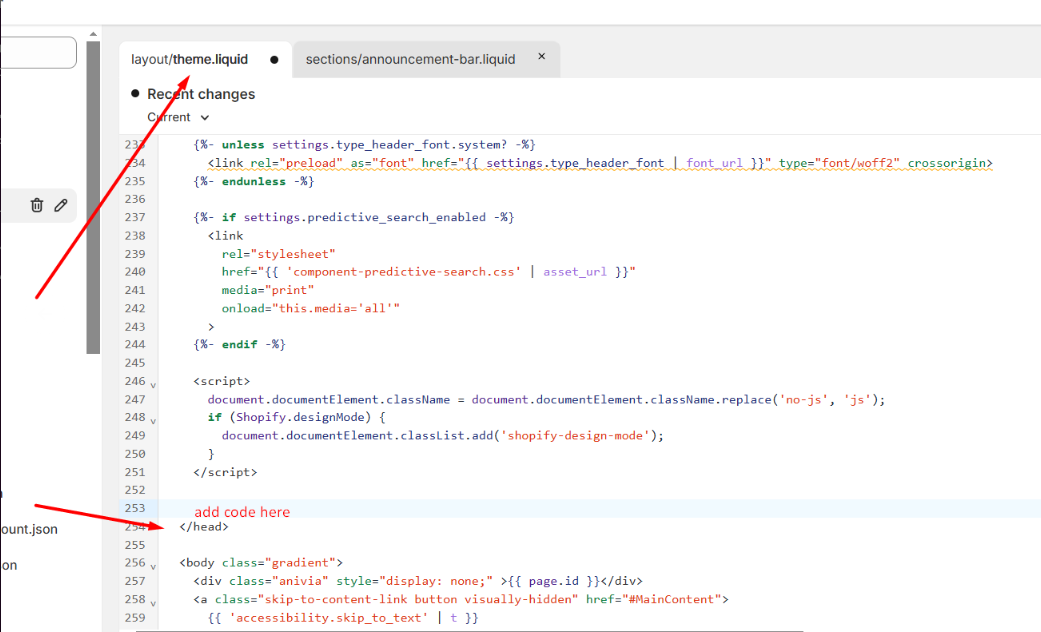Click line number 245 in gutter
Image resolution: width=1041 pixels, height=632 pixels.
(x=135, y=362)
